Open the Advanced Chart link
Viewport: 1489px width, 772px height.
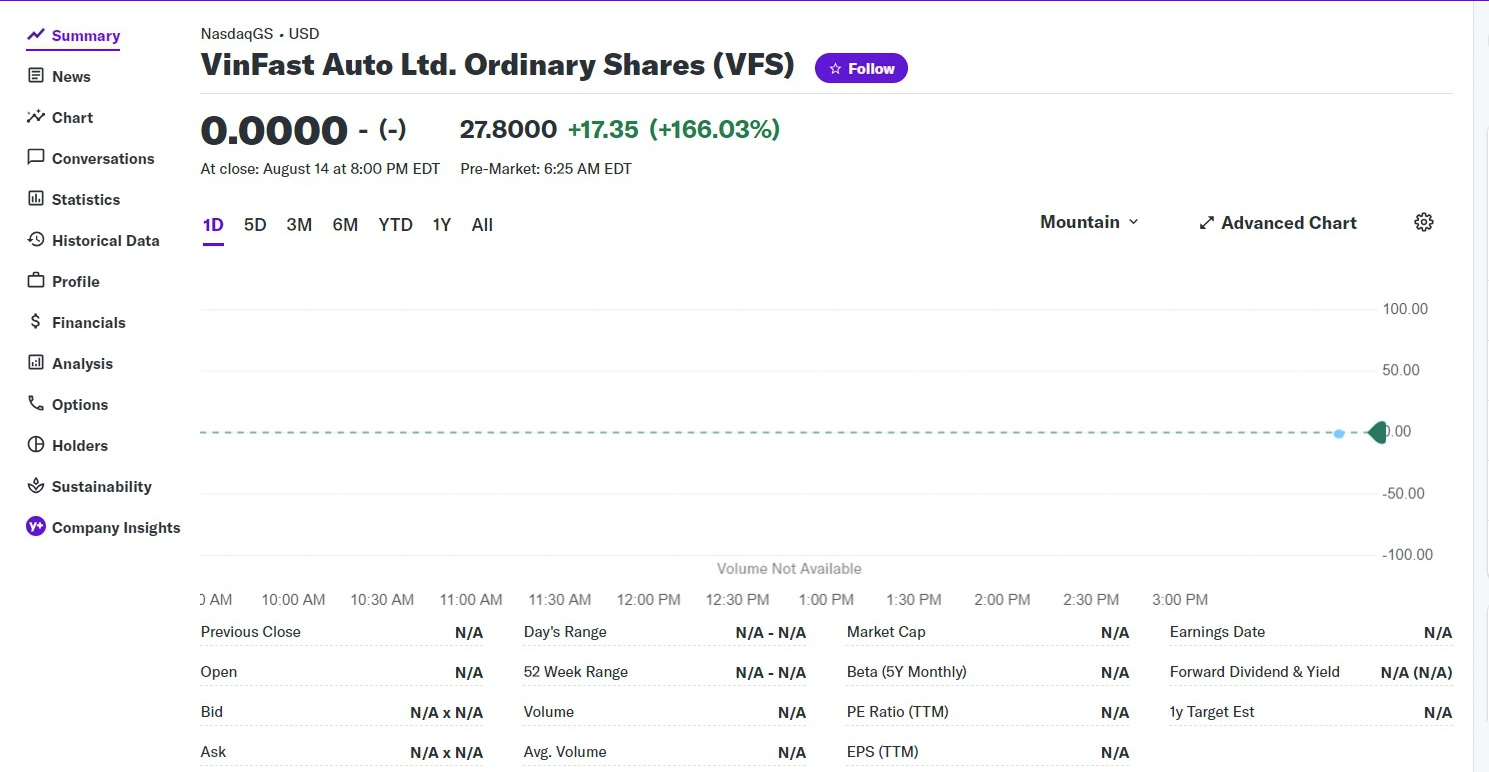(1277, 222)
